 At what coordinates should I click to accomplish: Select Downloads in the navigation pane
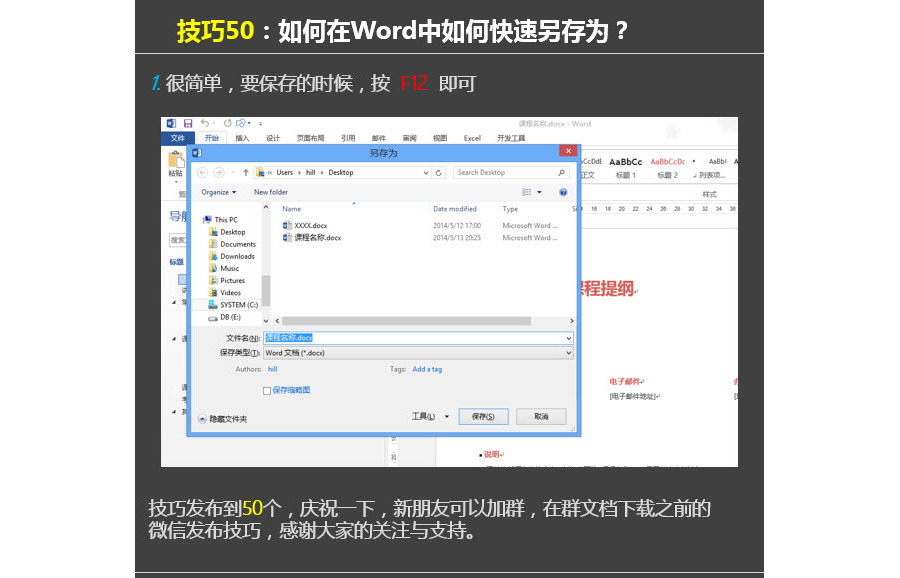coord(232,256)
